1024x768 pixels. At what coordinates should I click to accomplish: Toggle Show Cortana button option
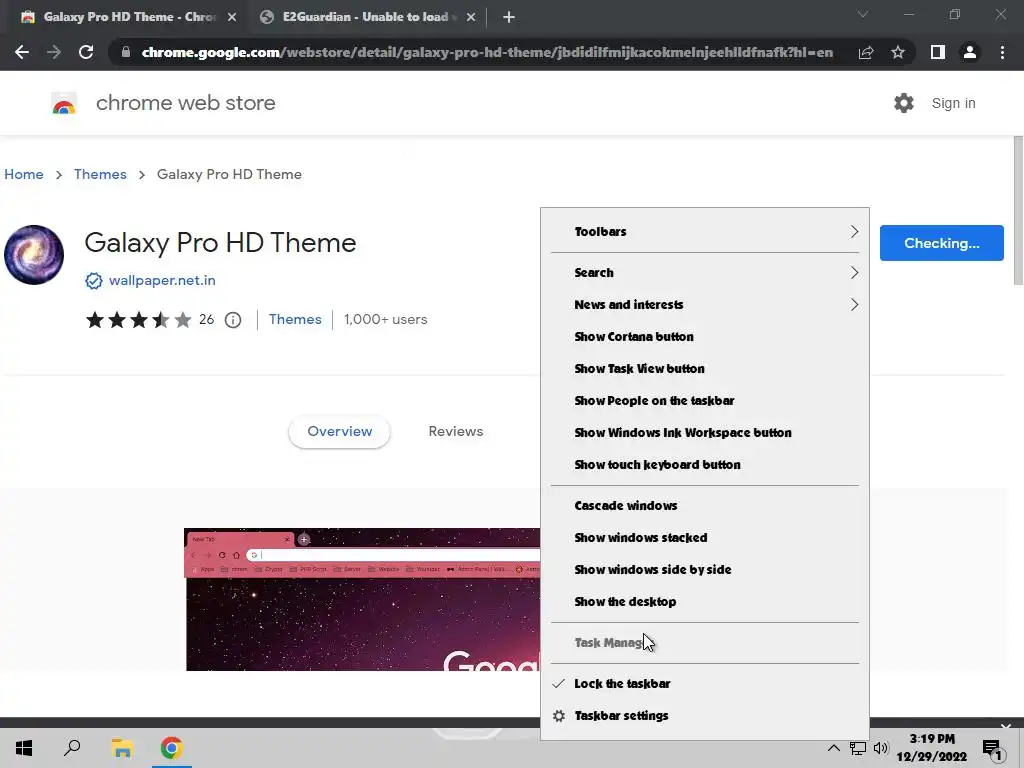tap(705, 337)
